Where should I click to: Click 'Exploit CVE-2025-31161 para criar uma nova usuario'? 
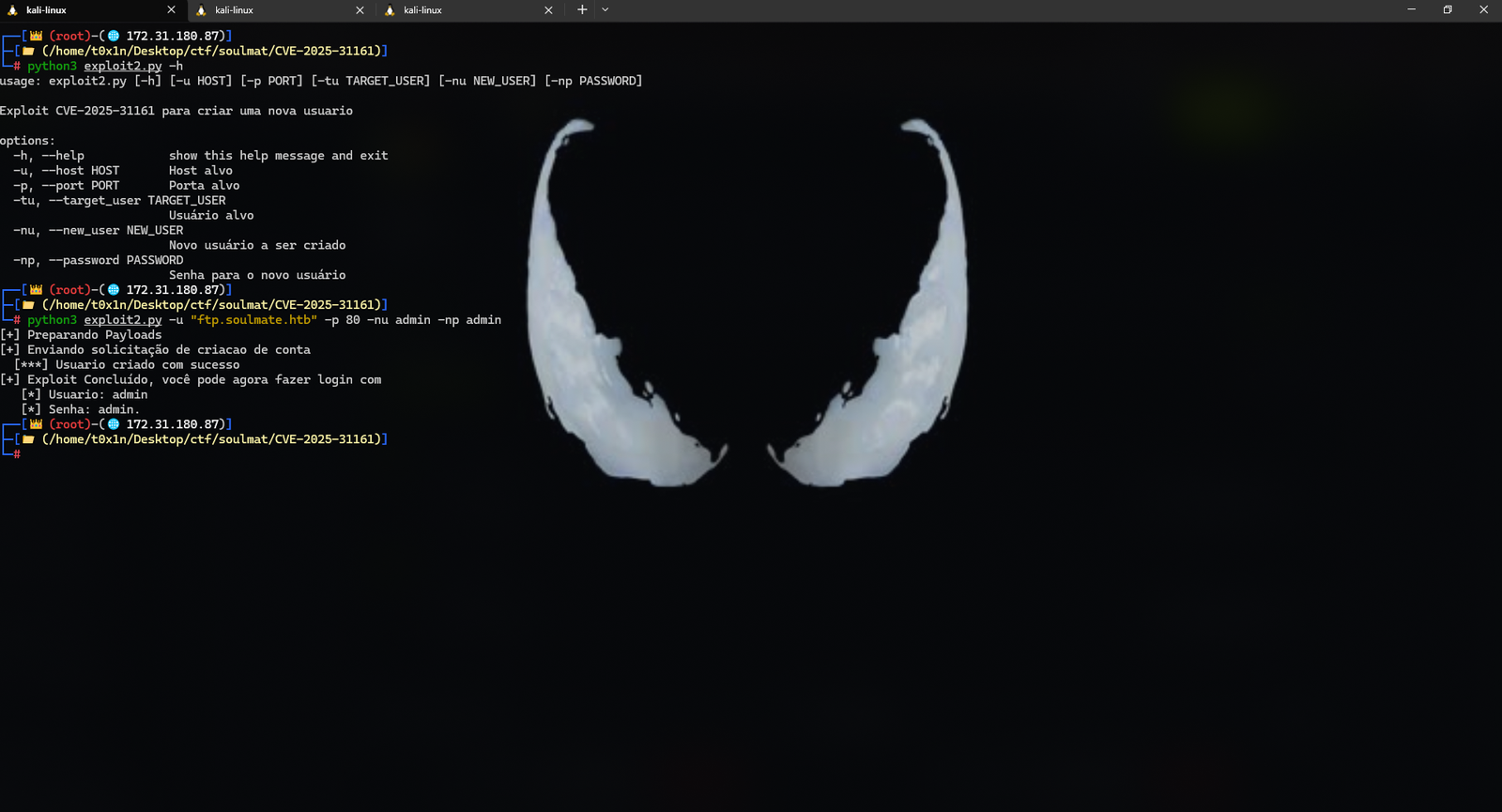click(x=176, y=111)
